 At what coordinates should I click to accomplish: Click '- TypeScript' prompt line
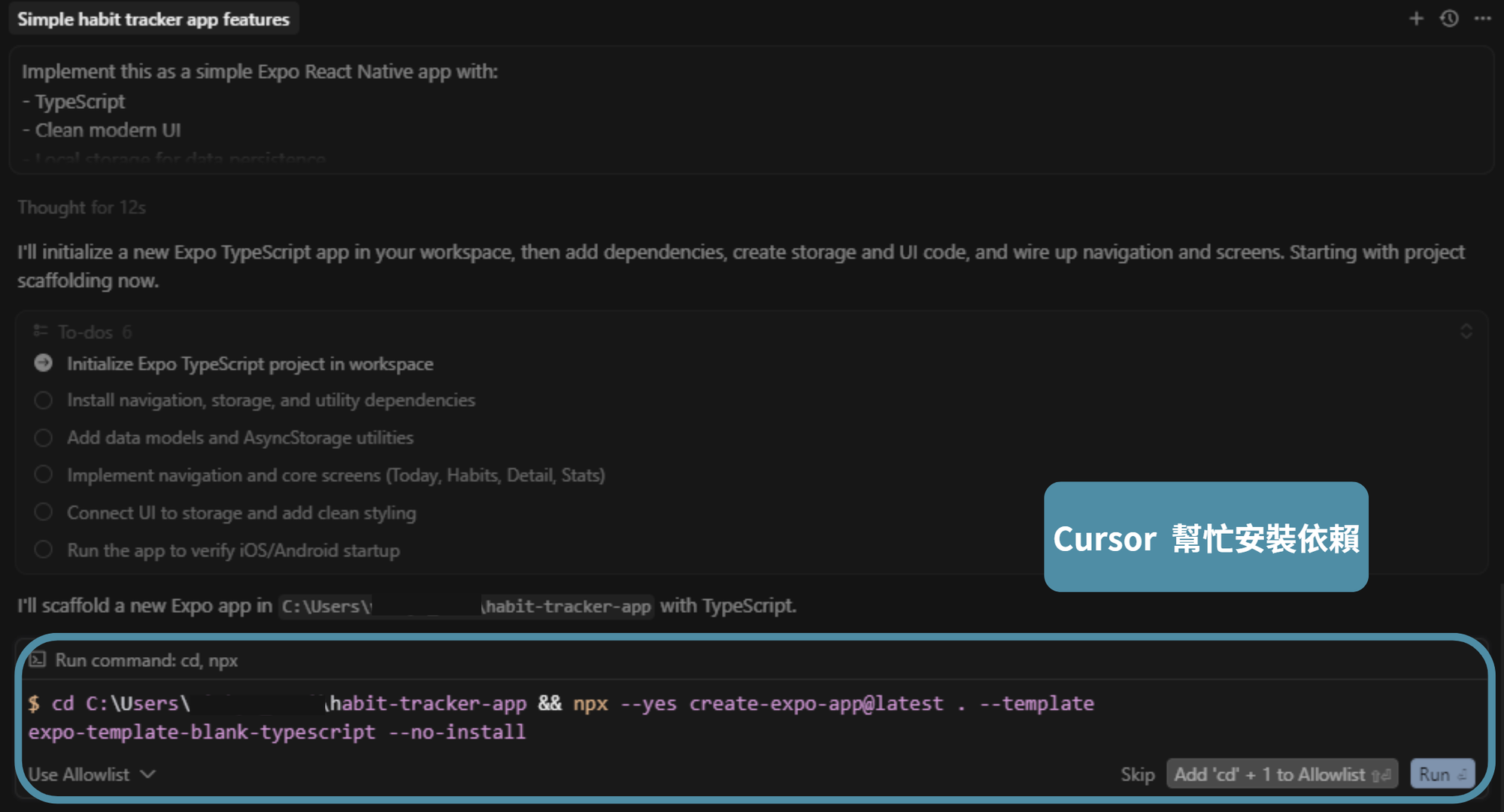[x=73, y=101]
